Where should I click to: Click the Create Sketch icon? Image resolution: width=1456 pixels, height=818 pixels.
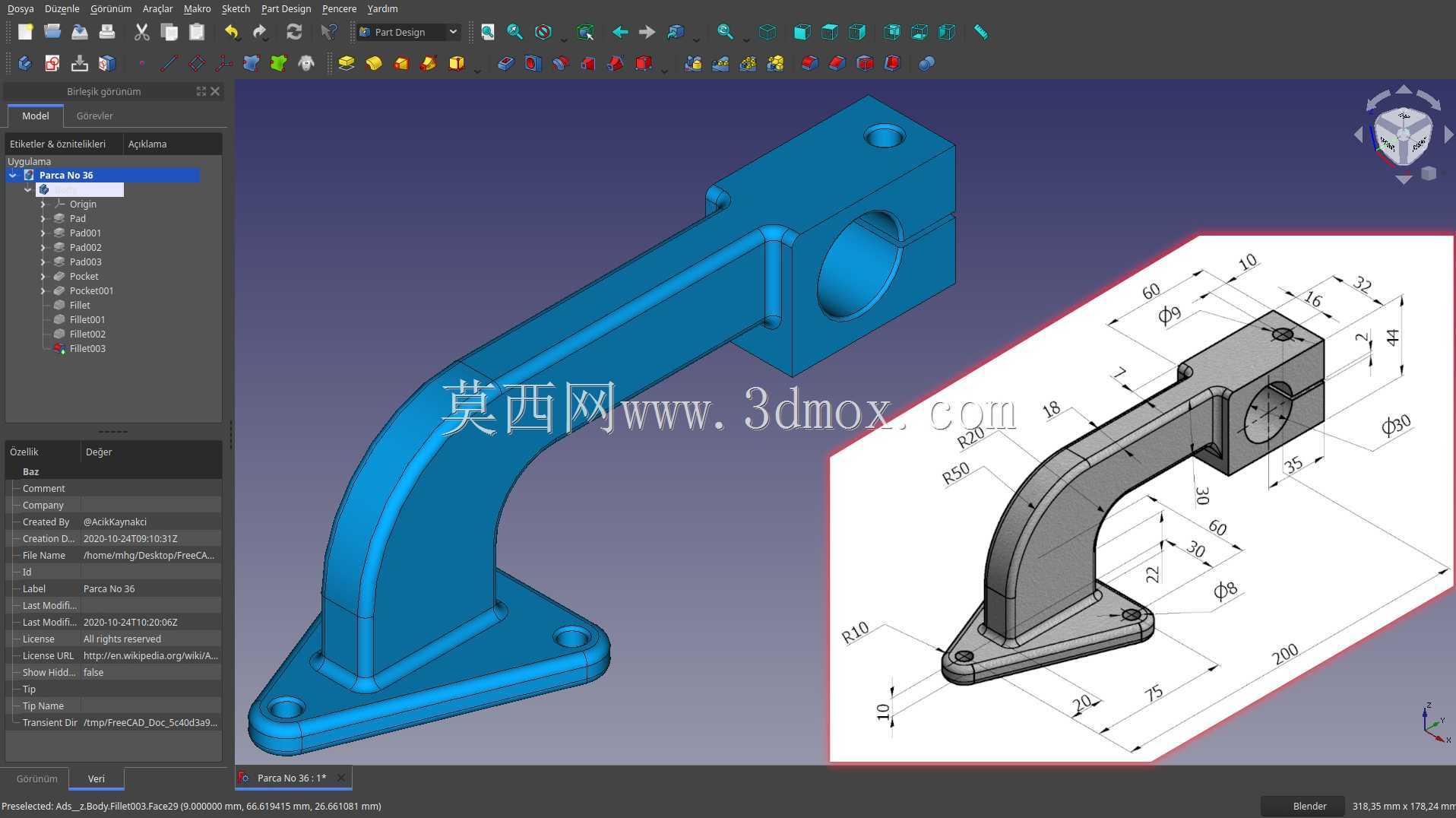tap(52, 63)
